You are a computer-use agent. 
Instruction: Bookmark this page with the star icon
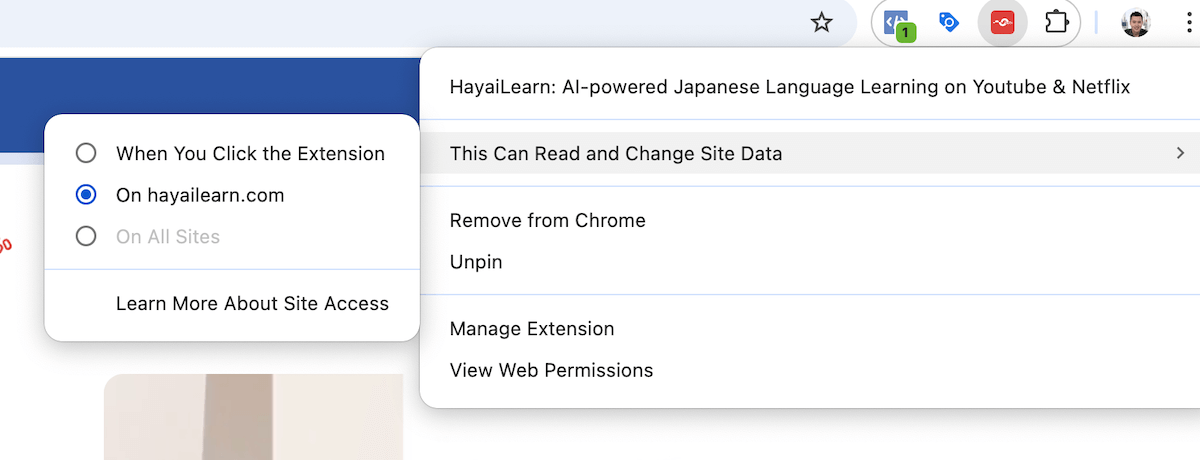(821, 23)
